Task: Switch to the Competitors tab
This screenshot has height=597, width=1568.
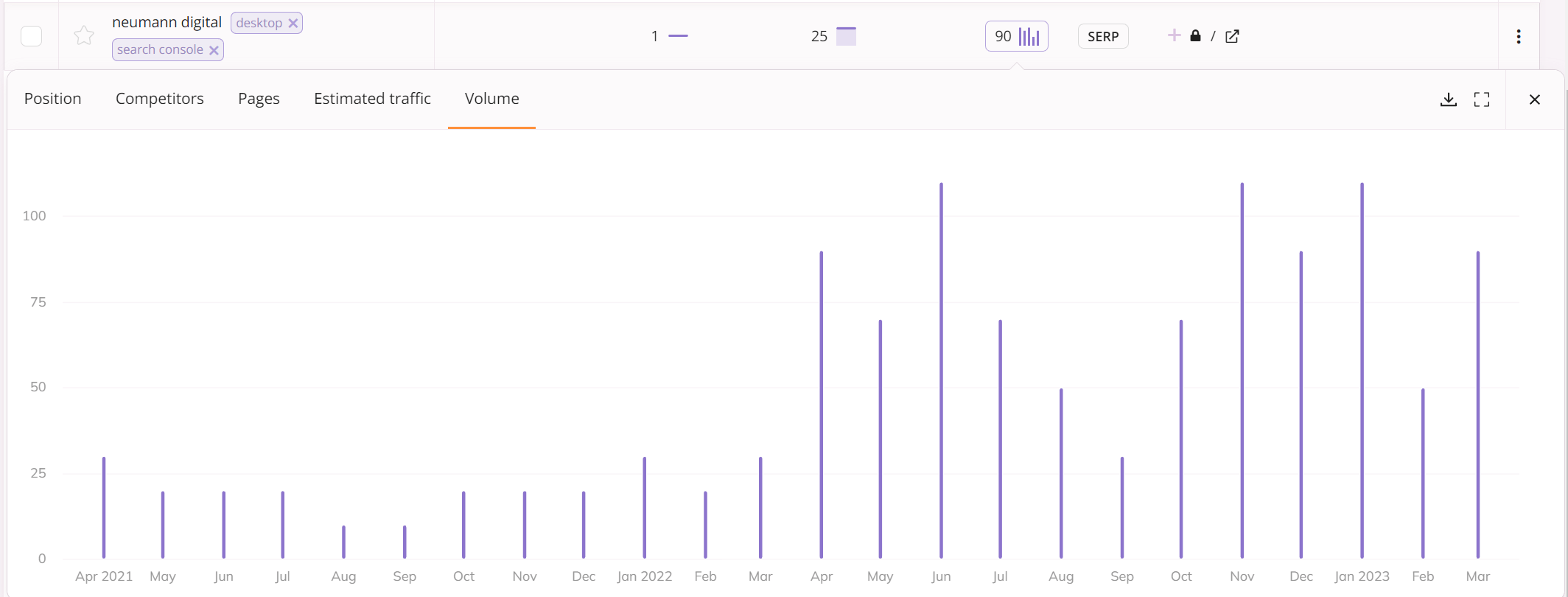Action: (x=160, y=99)
